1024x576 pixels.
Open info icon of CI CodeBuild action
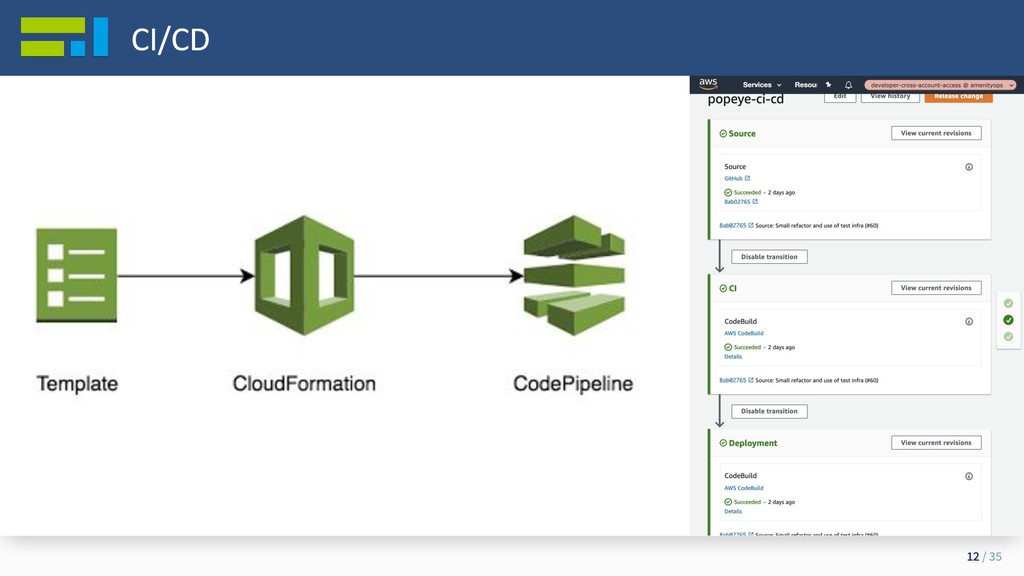(x=969, y=322)
